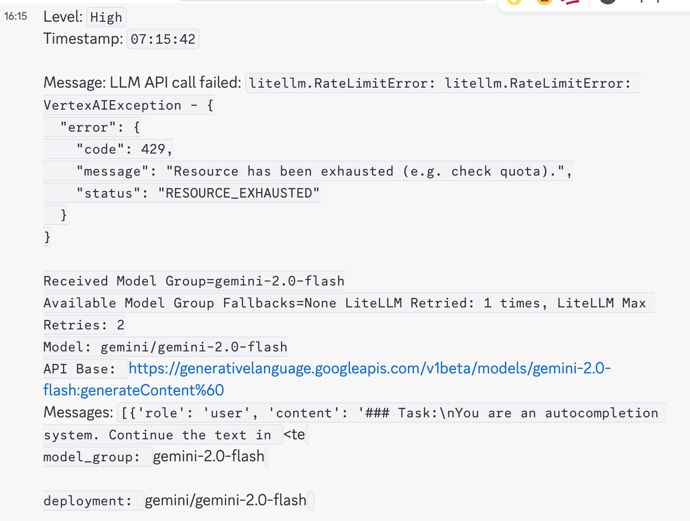
Task: Open the generativelanguage.googleapis.com API Base link
Action: [369, 368]
